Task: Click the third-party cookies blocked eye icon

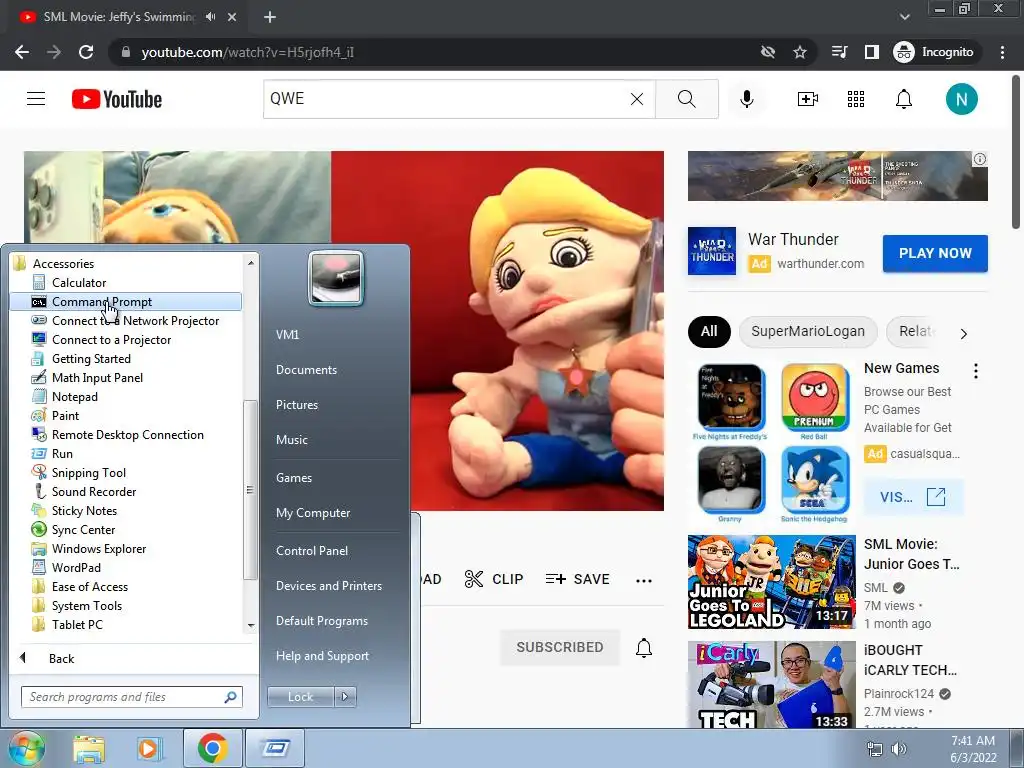Action: (x=768, y=52)
